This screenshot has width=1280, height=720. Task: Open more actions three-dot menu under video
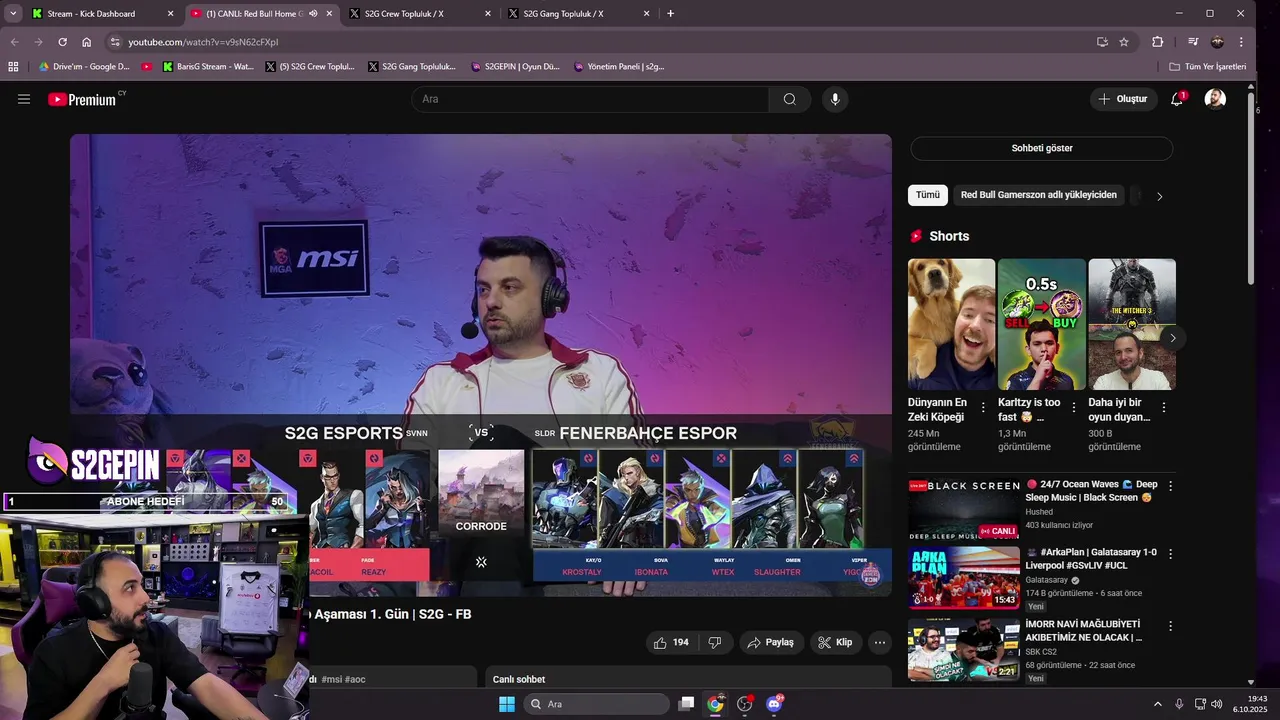pos(880,642)
